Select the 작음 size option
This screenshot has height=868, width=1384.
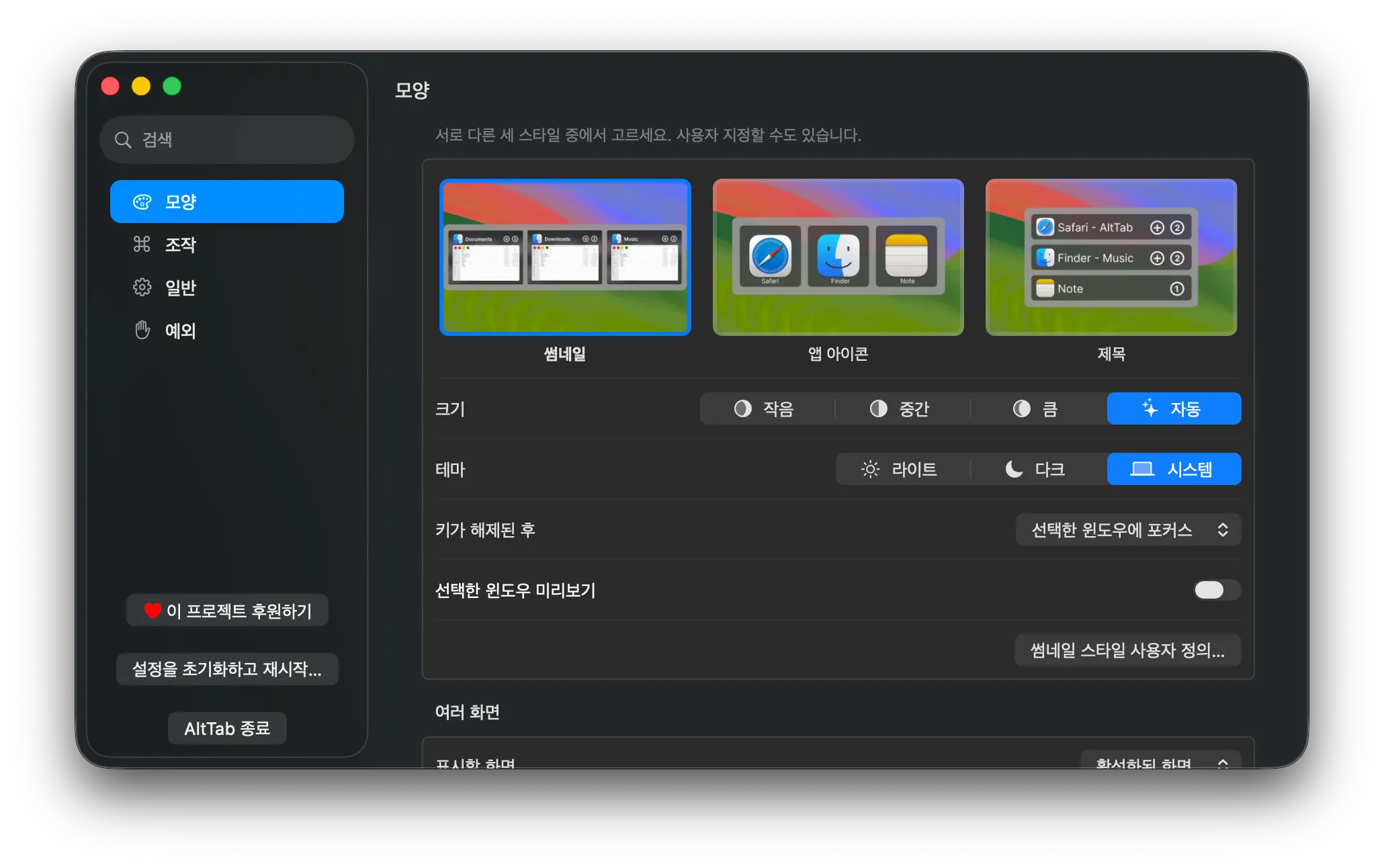click(x=767, y=408)
